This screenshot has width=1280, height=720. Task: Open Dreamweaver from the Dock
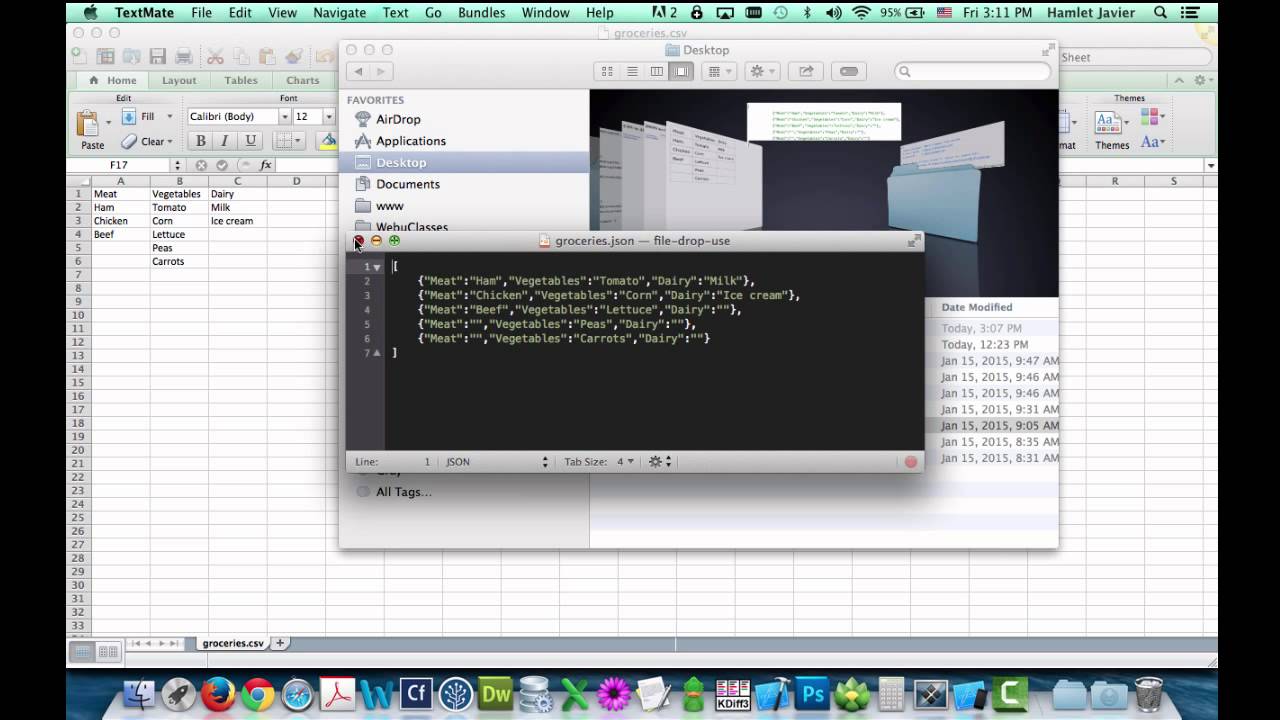[496, 693]
